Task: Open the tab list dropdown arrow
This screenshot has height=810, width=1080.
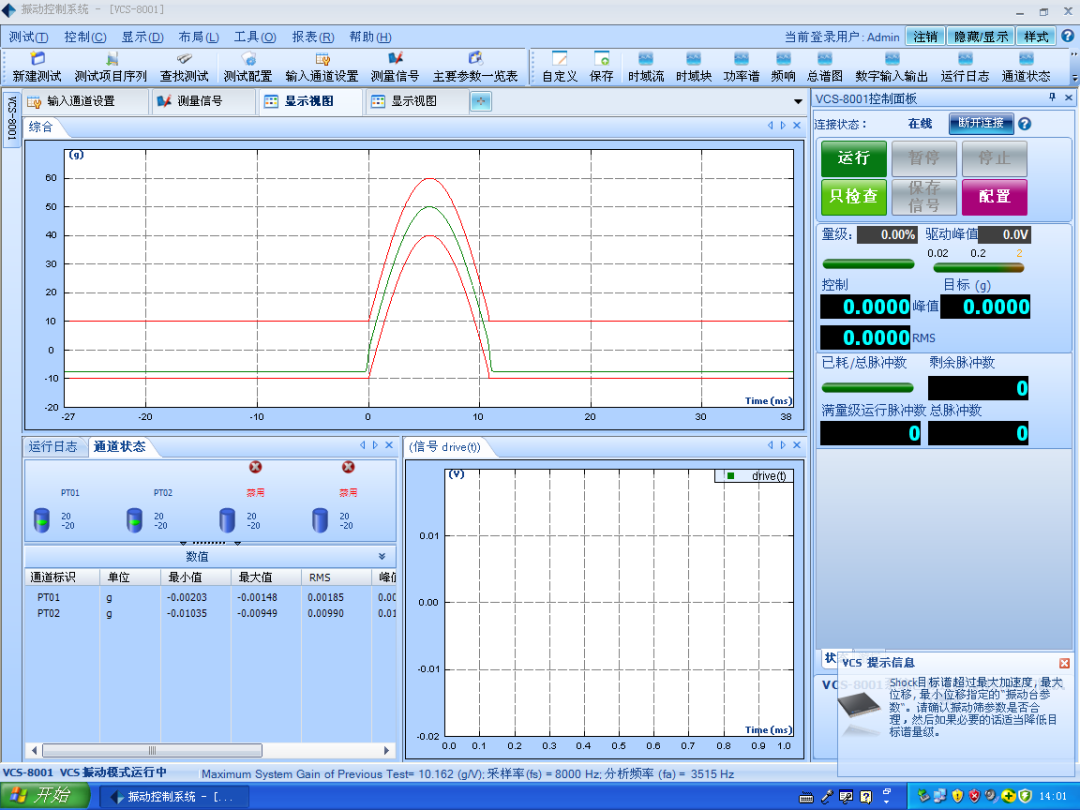Action: [798, 102]
